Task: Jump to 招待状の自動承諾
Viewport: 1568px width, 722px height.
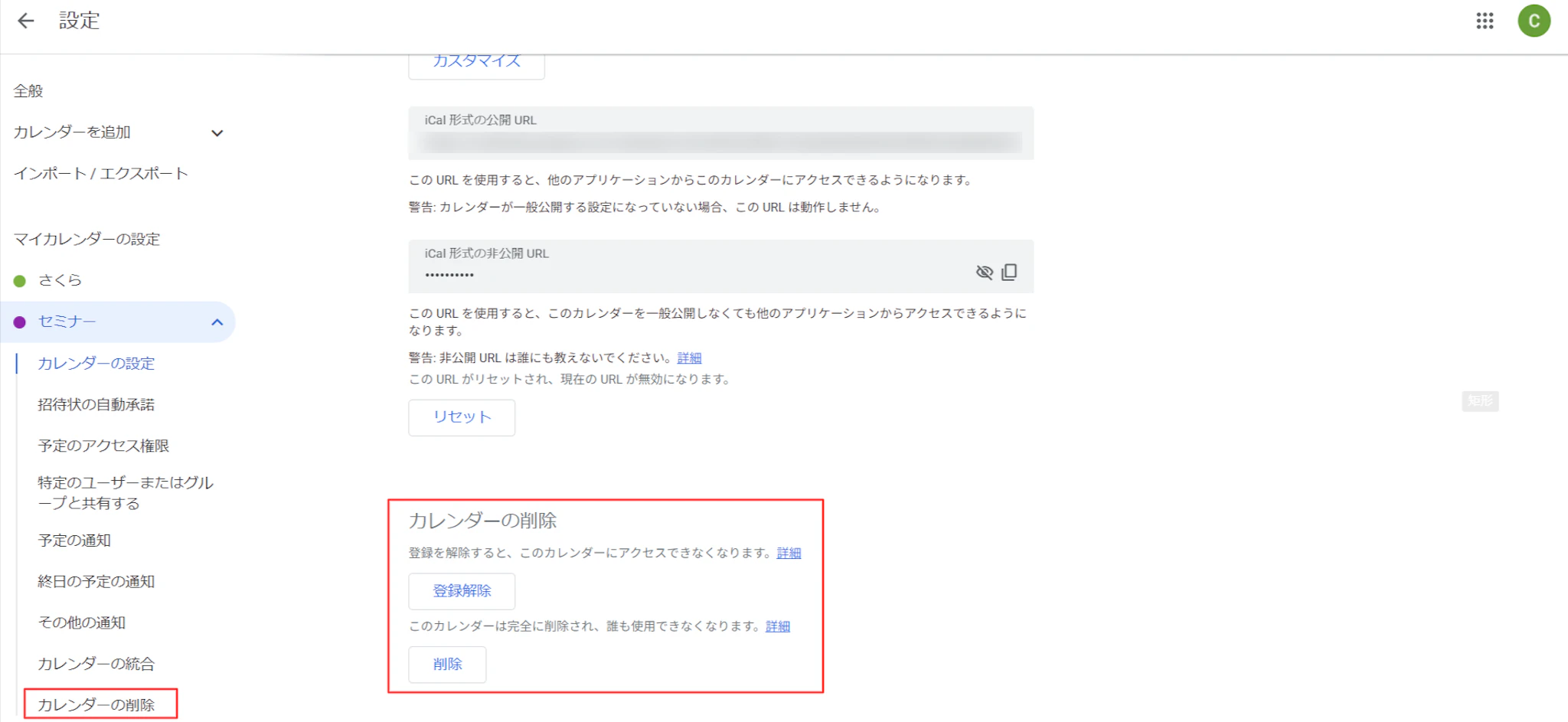Action: [x=96, y=405]
